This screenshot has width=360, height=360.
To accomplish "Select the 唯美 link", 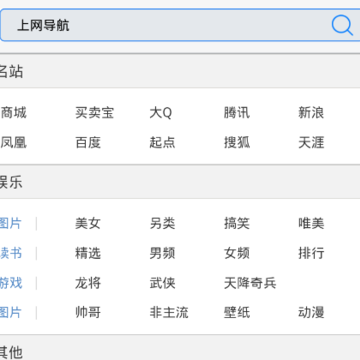I will (x=311, y=223).
